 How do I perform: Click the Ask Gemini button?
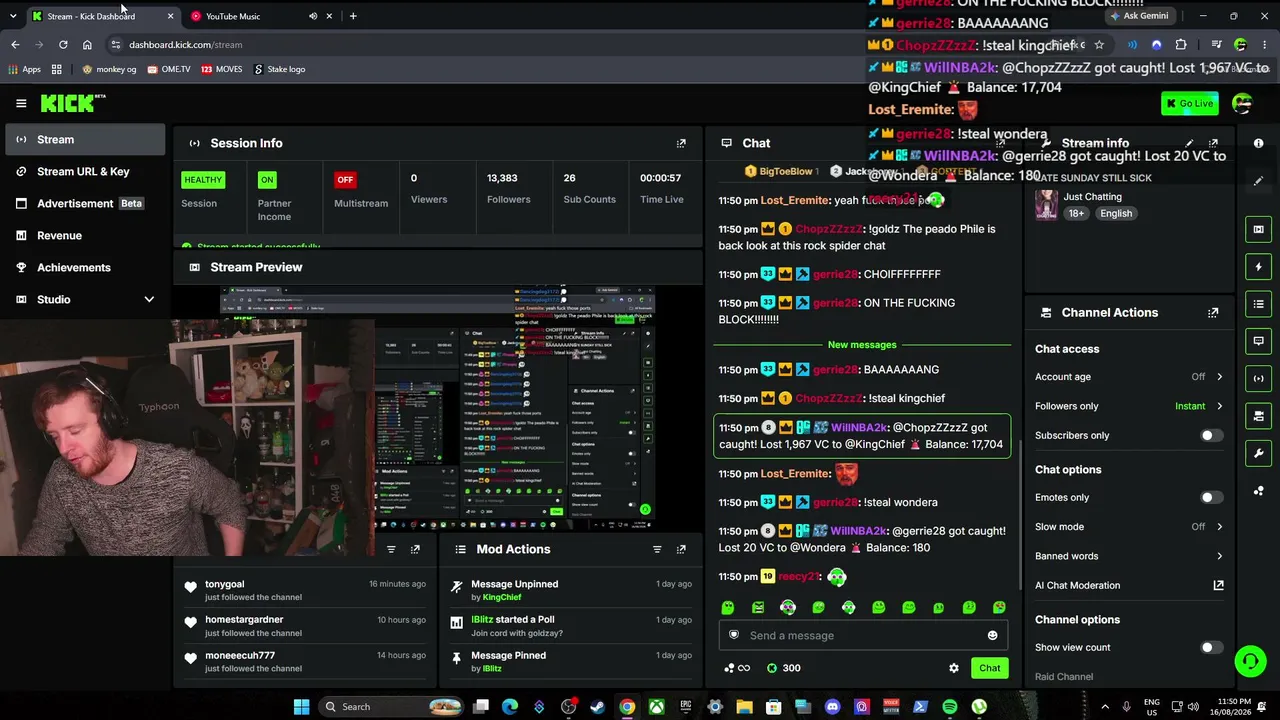coord(1139,16)
